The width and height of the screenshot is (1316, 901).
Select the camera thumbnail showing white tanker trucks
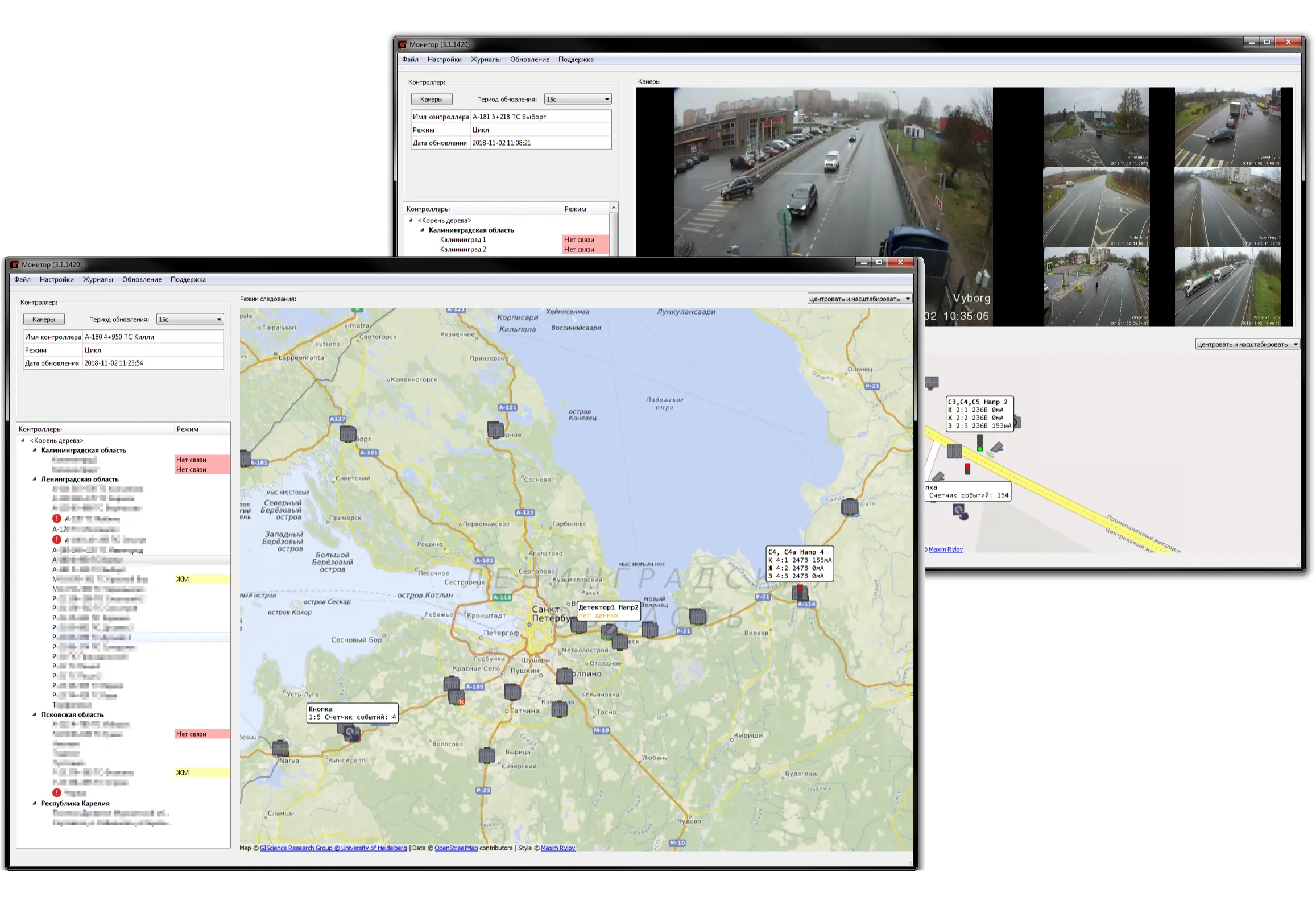pos(1228,287)
